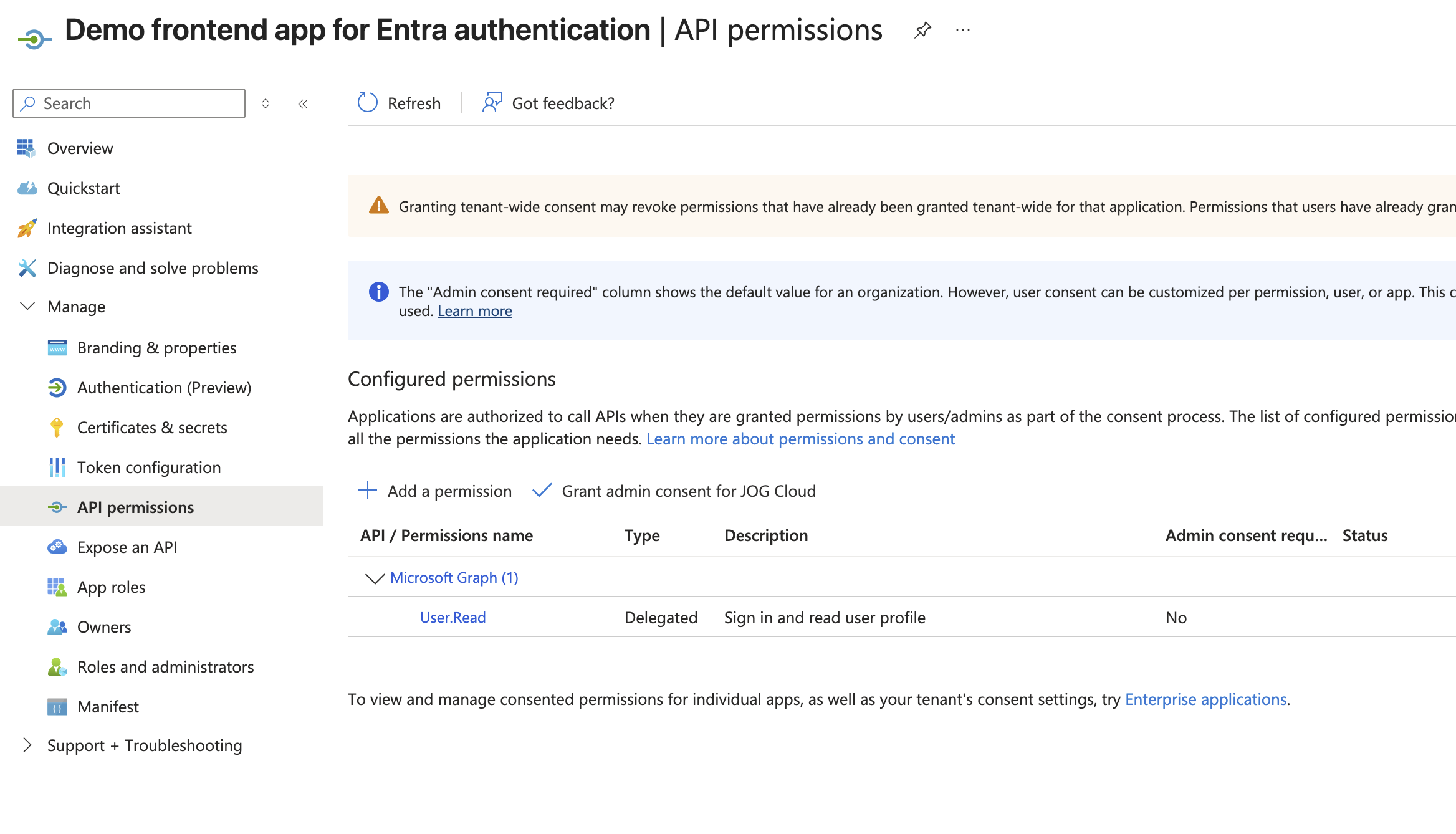Focus the sidebar Search field
This screenshot has height=834, width=1456.
[x=129, y=103]
